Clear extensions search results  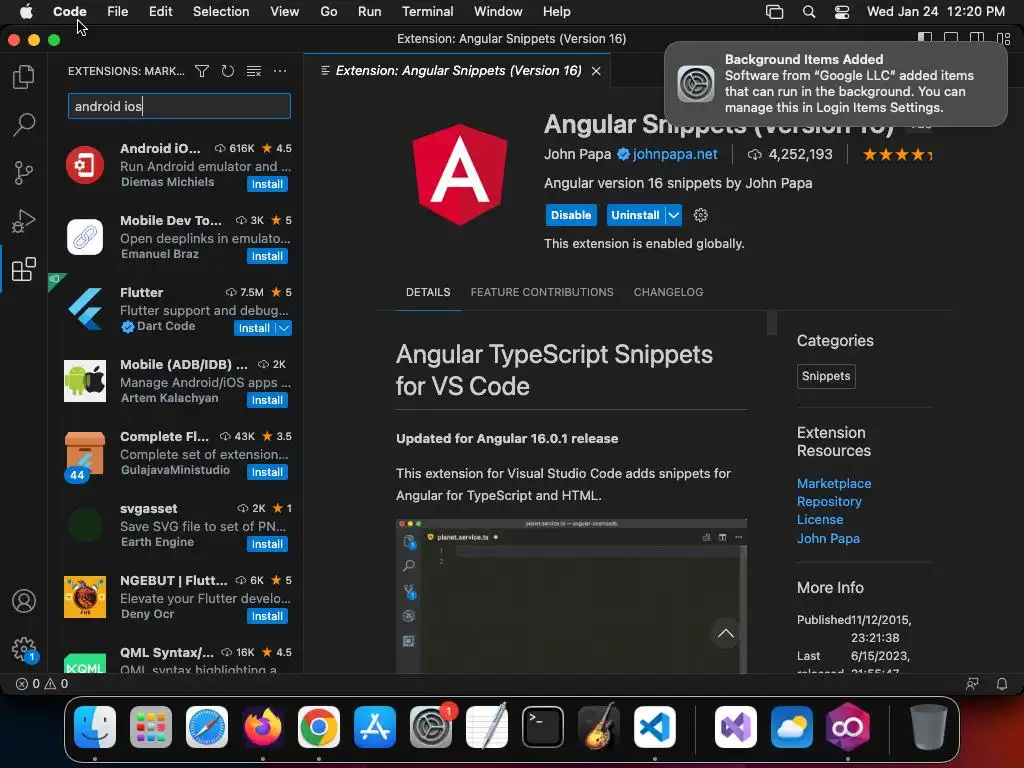point(253,71)
